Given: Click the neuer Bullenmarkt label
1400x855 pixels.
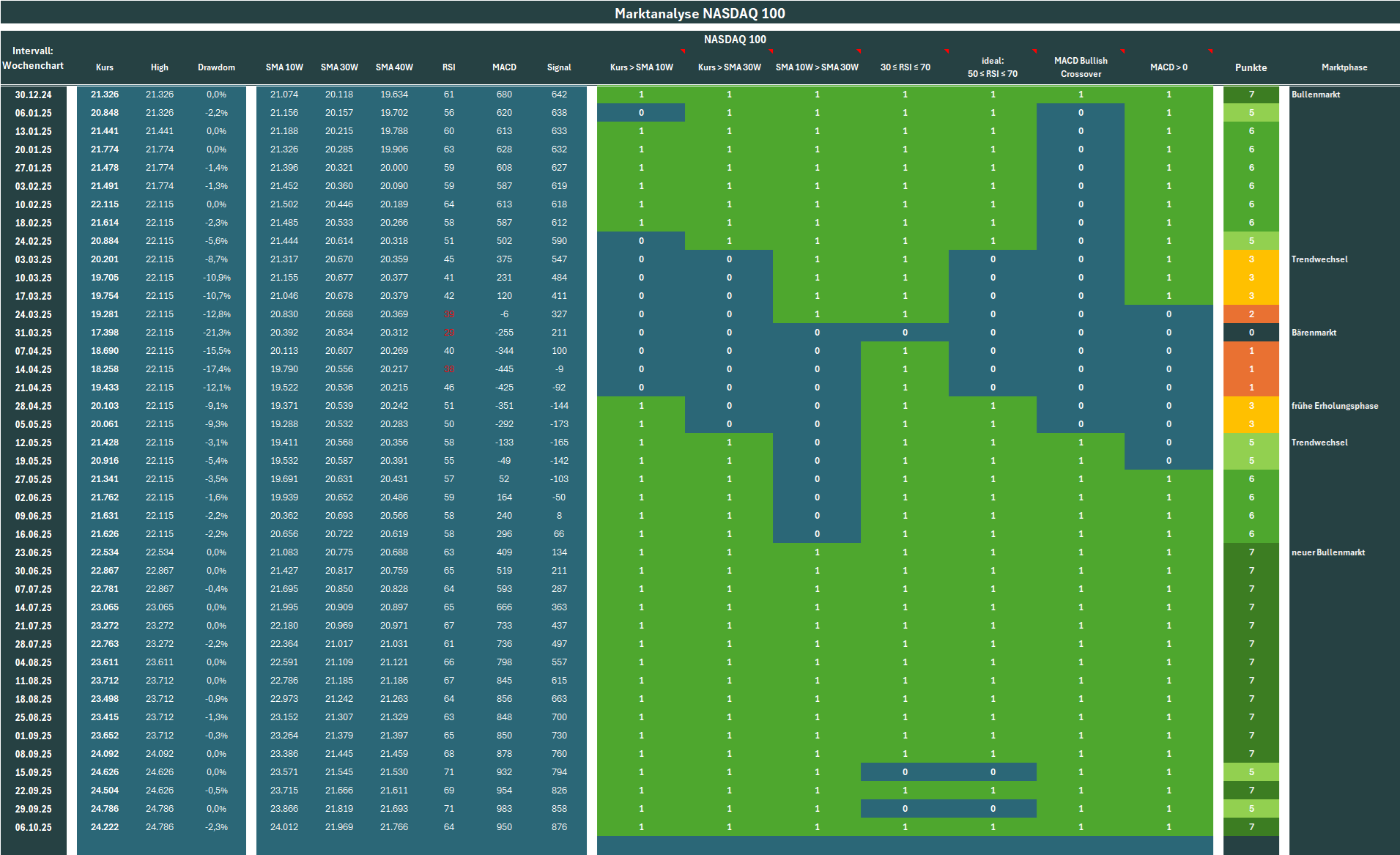Looking at the screenshot, I should coord(1328,552).
